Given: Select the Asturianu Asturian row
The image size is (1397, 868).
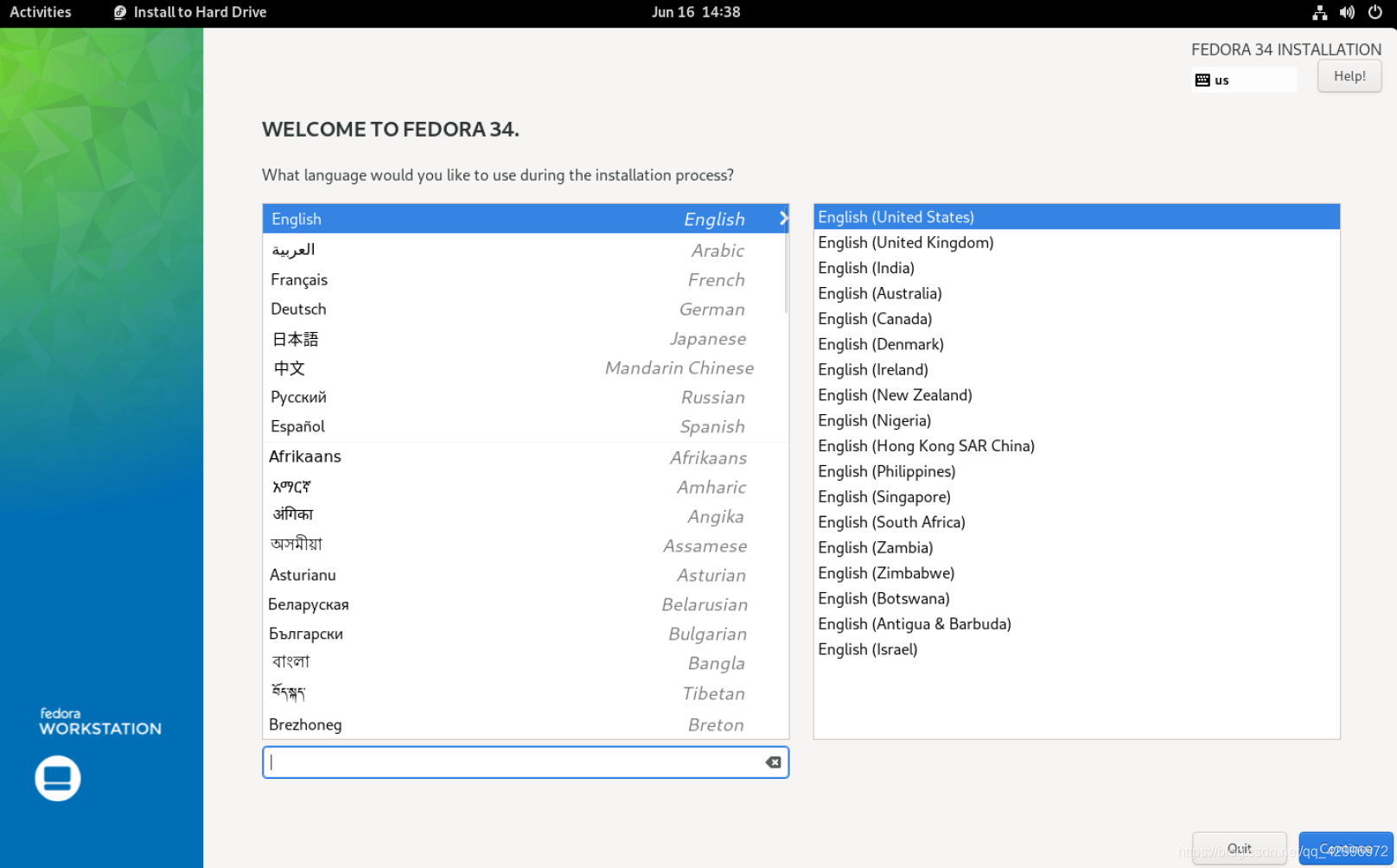Looking at the screenshot, I should (x=526, y=575).
